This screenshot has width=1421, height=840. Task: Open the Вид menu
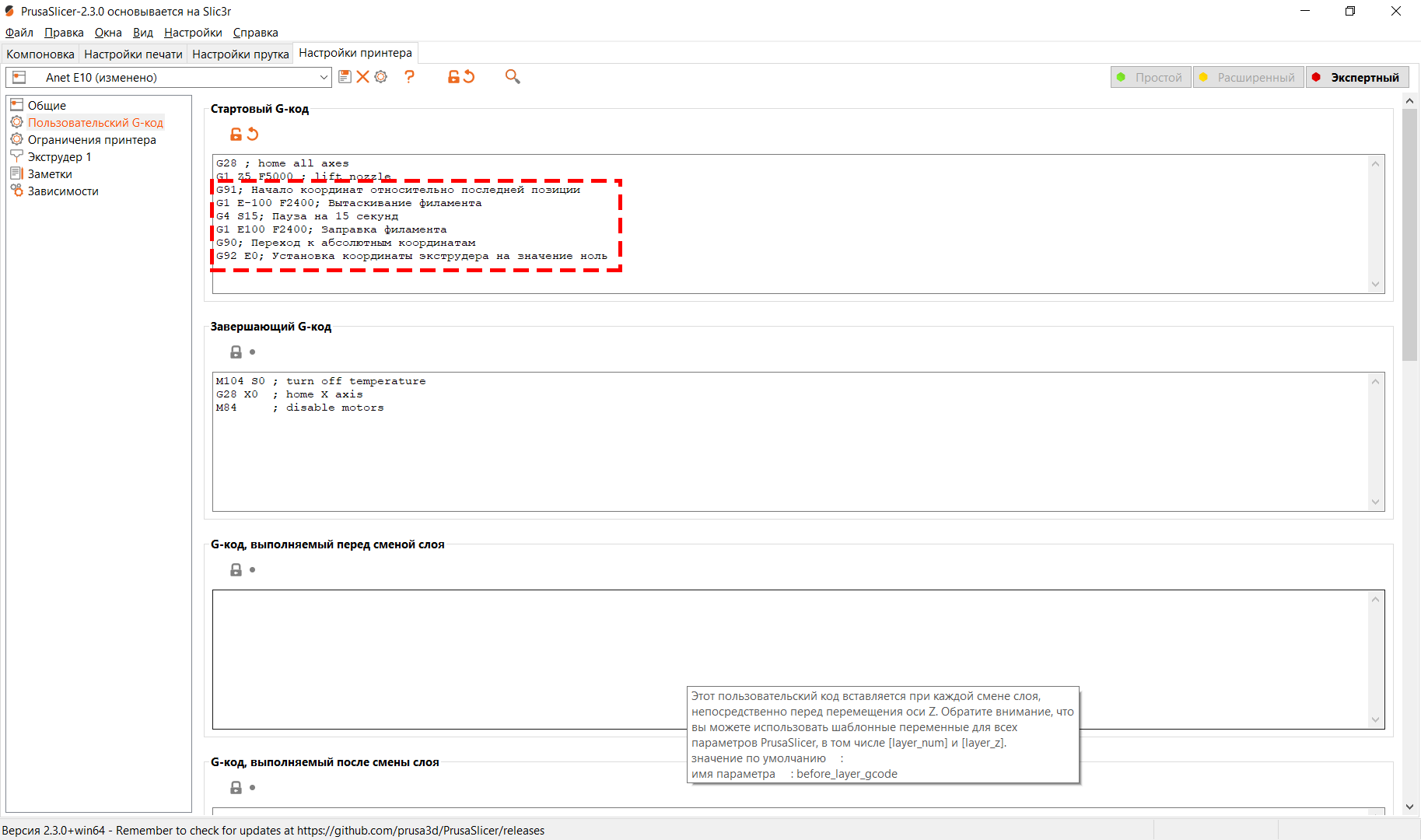143,33
